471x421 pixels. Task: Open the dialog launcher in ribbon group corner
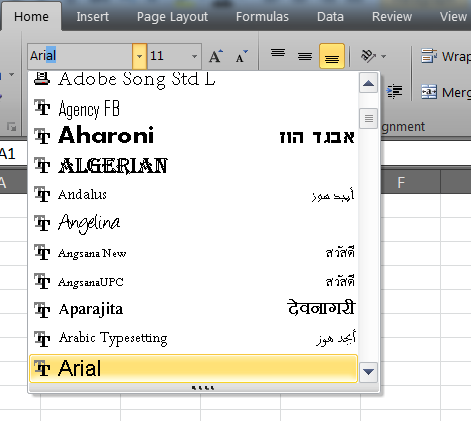(x=12, y=126)
